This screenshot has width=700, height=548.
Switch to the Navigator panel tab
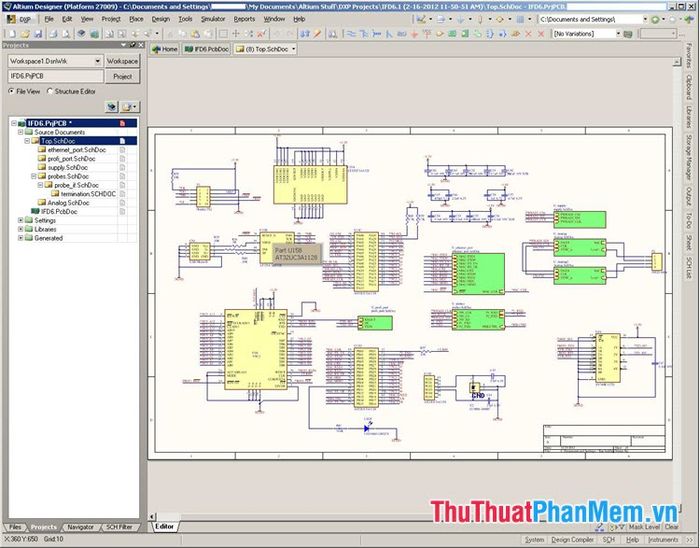[x=80, y=527]
